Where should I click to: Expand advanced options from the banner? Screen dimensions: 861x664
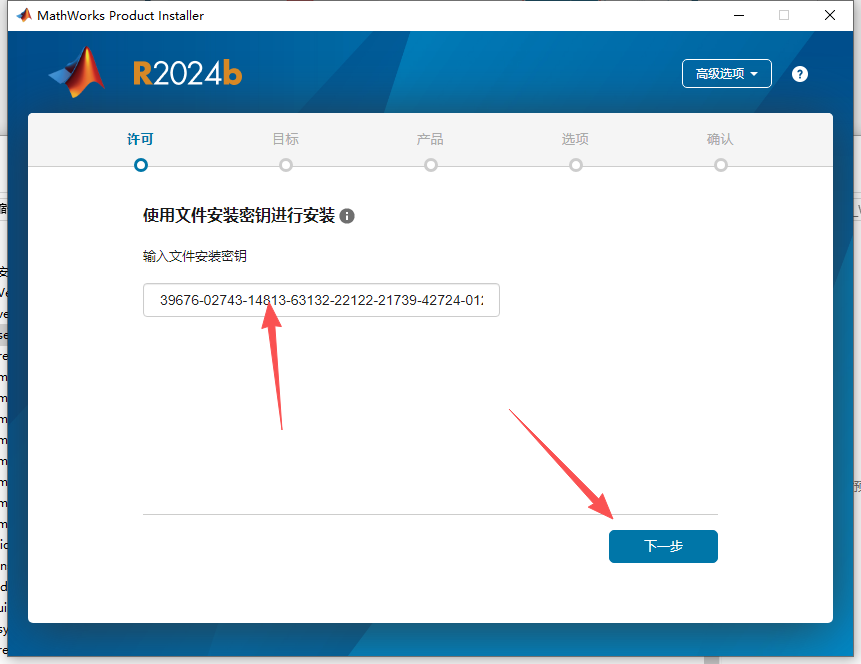726,73
